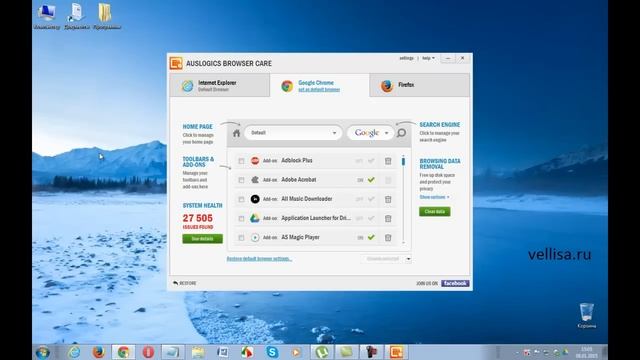The height and width of the screenshot is (360, 640).
Task: Click the Adblock Plus name text
Action: click(297, 160)
